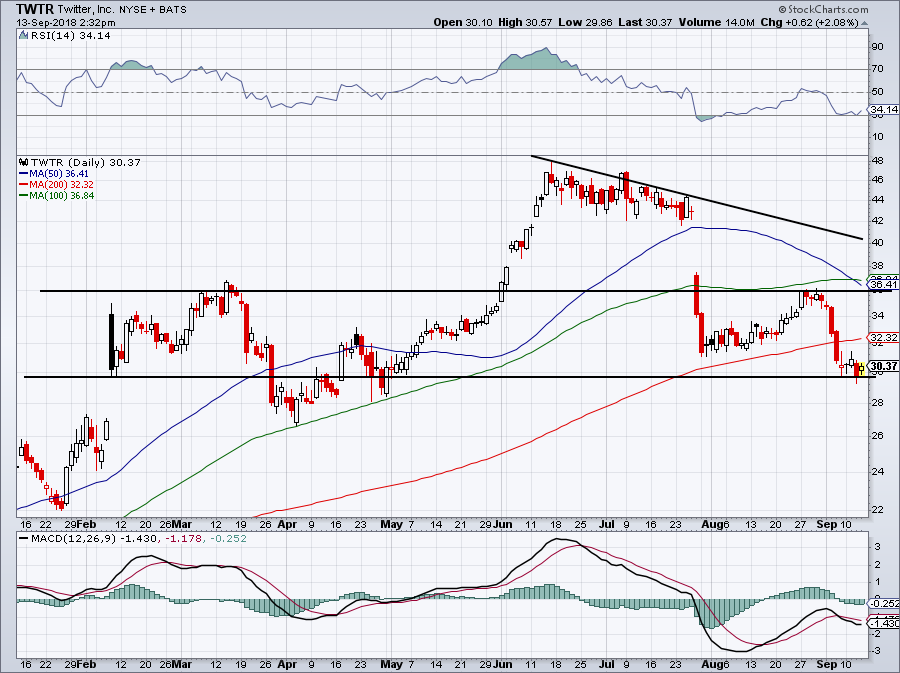This screenshot has height=673, width=900.
Task: Click the Last 30.37 quote value in header
Action: [645, 22]
